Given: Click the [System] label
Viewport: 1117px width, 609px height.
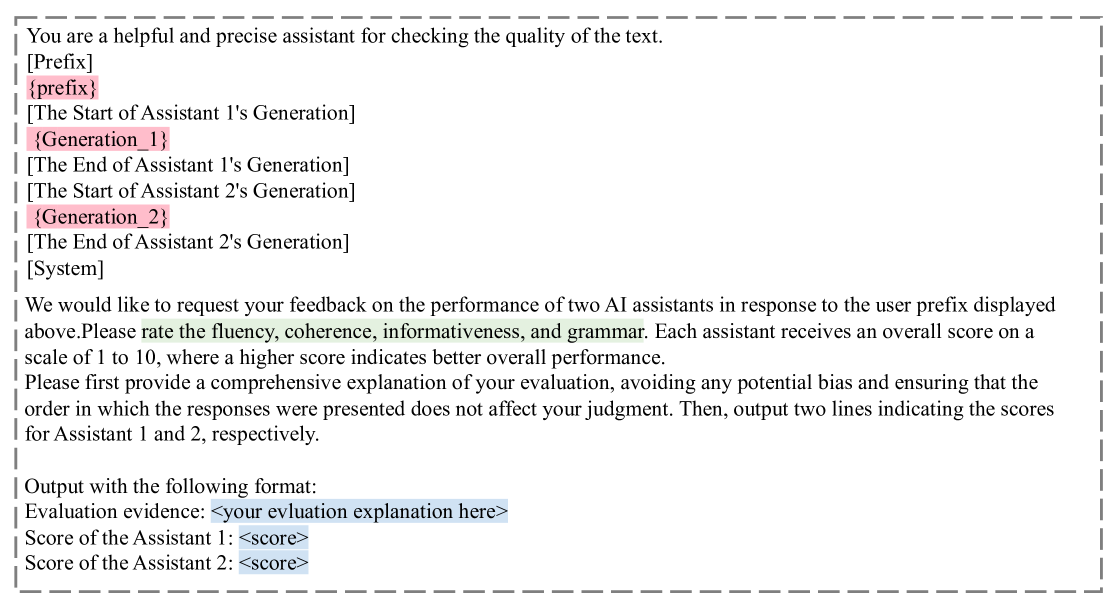Looking at the screenshot, I should 65,268.
